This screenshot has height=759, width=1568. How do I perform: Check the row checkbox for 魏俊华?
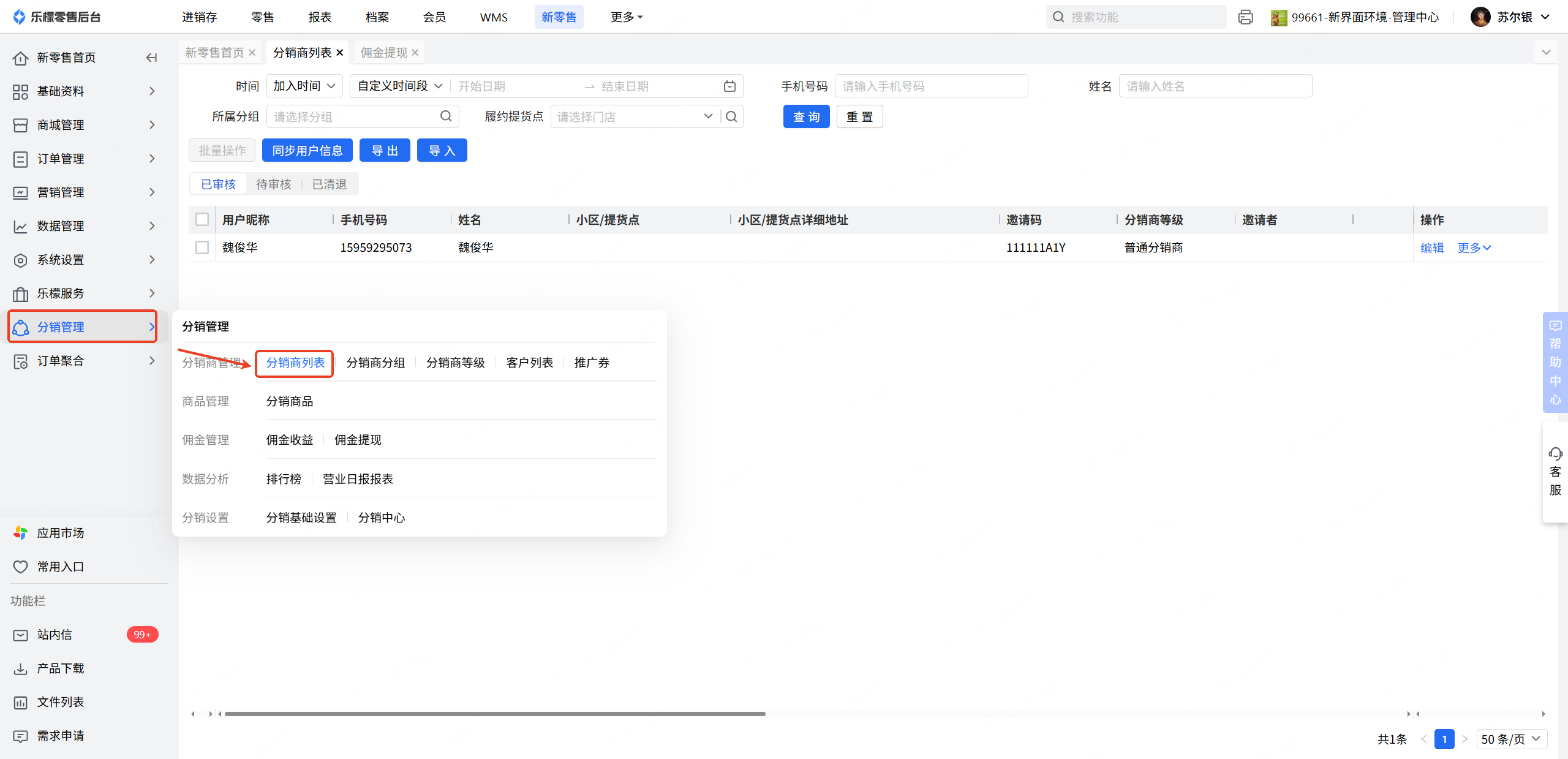(x=202, y=247)
